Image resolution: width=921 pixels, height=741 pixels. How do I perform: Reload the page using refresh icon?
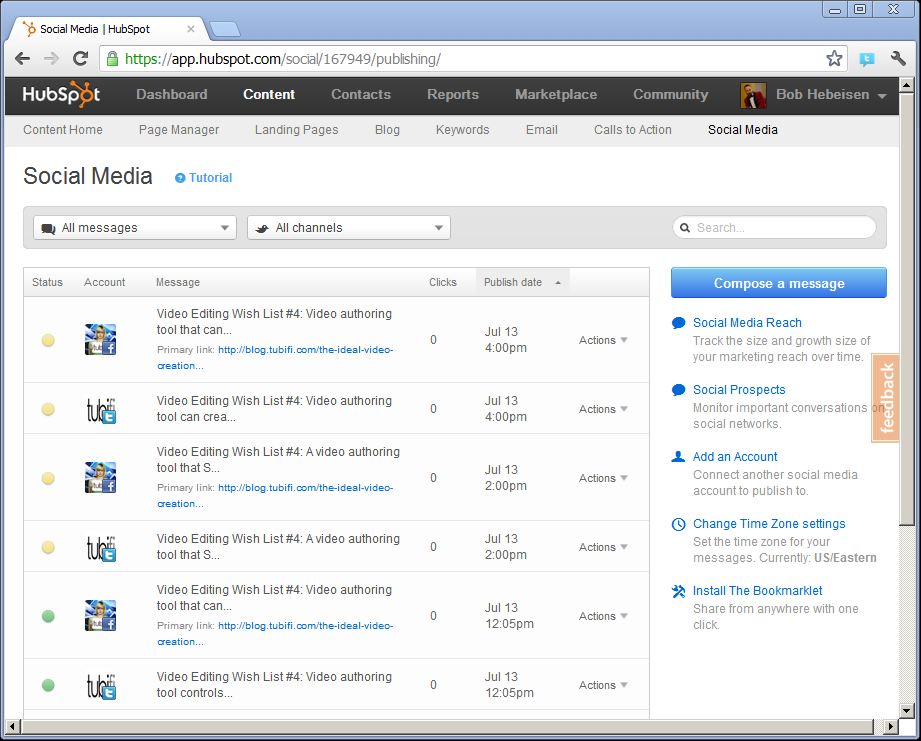tap(81, 59)
